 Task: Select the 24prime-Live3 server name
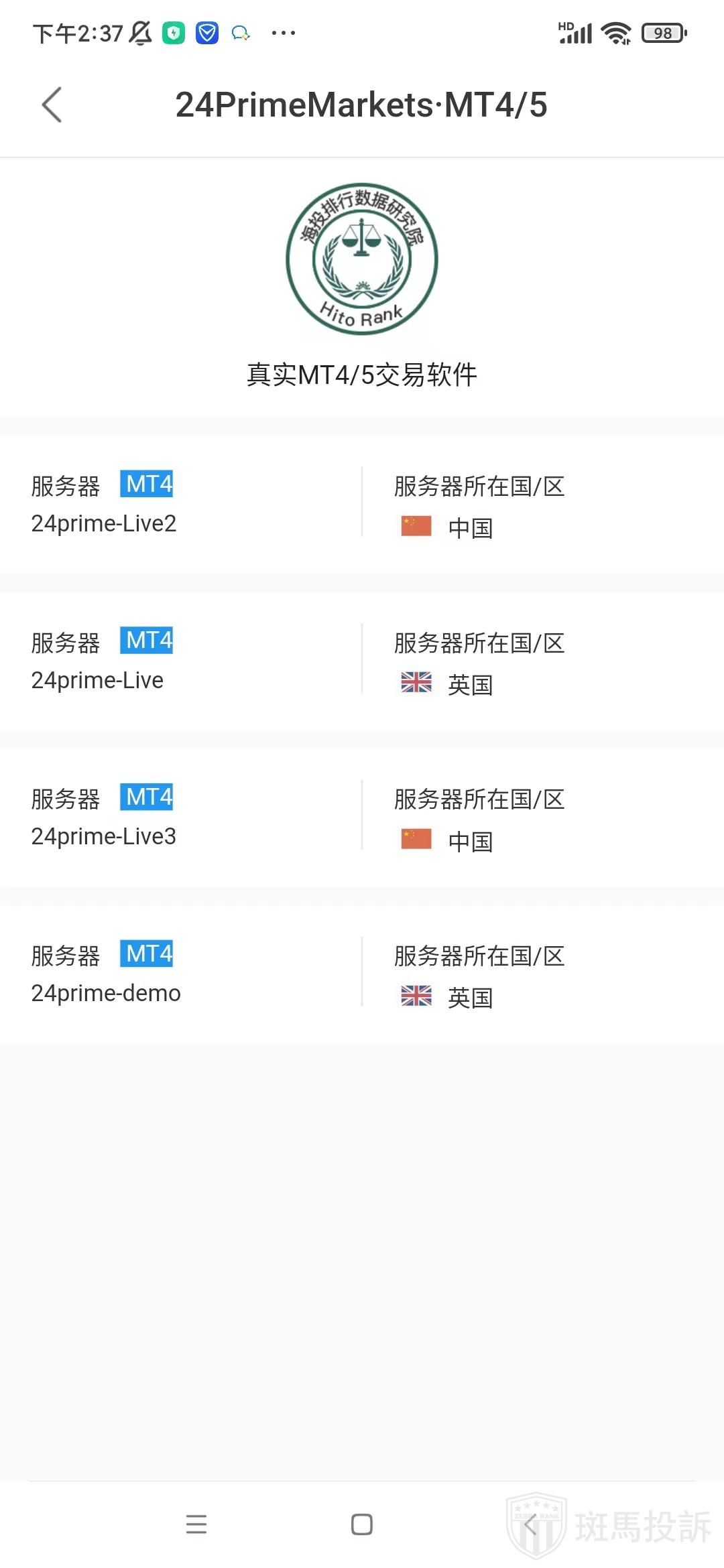pos(104,836)
